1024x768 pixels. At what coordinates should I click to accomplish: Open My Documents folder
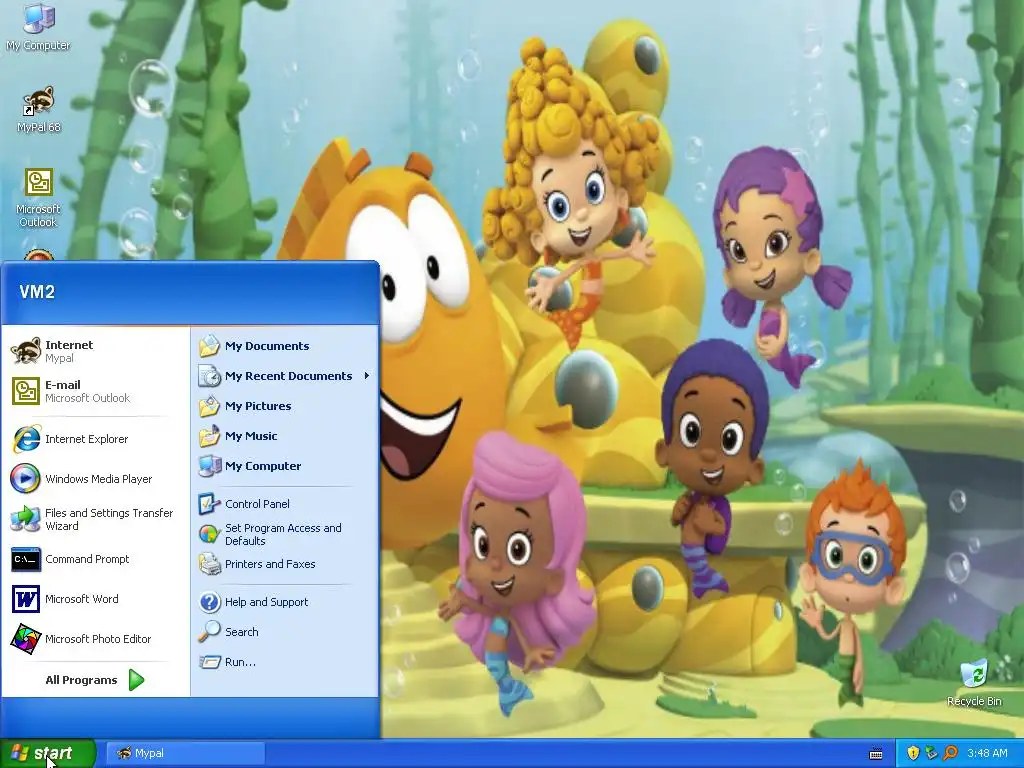click(285, 346)
